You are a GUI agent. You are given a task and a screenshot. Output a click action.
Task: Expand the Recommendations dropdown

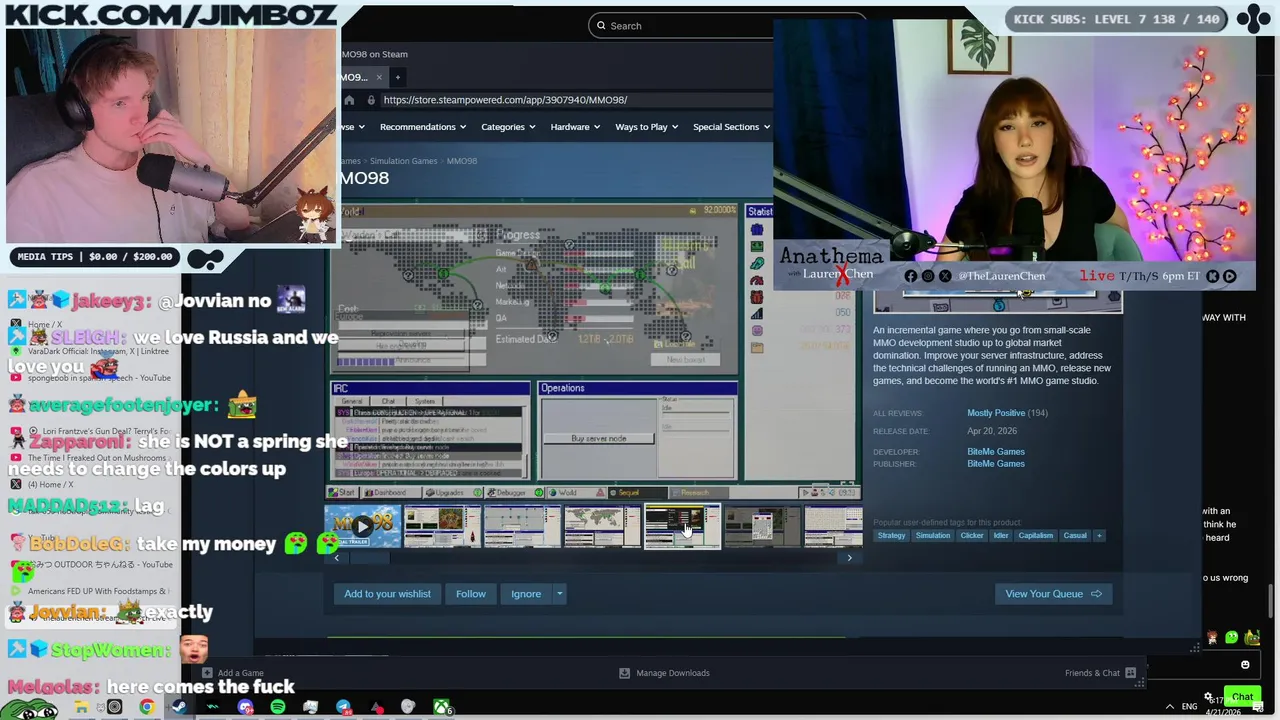(x=423, y=127)
